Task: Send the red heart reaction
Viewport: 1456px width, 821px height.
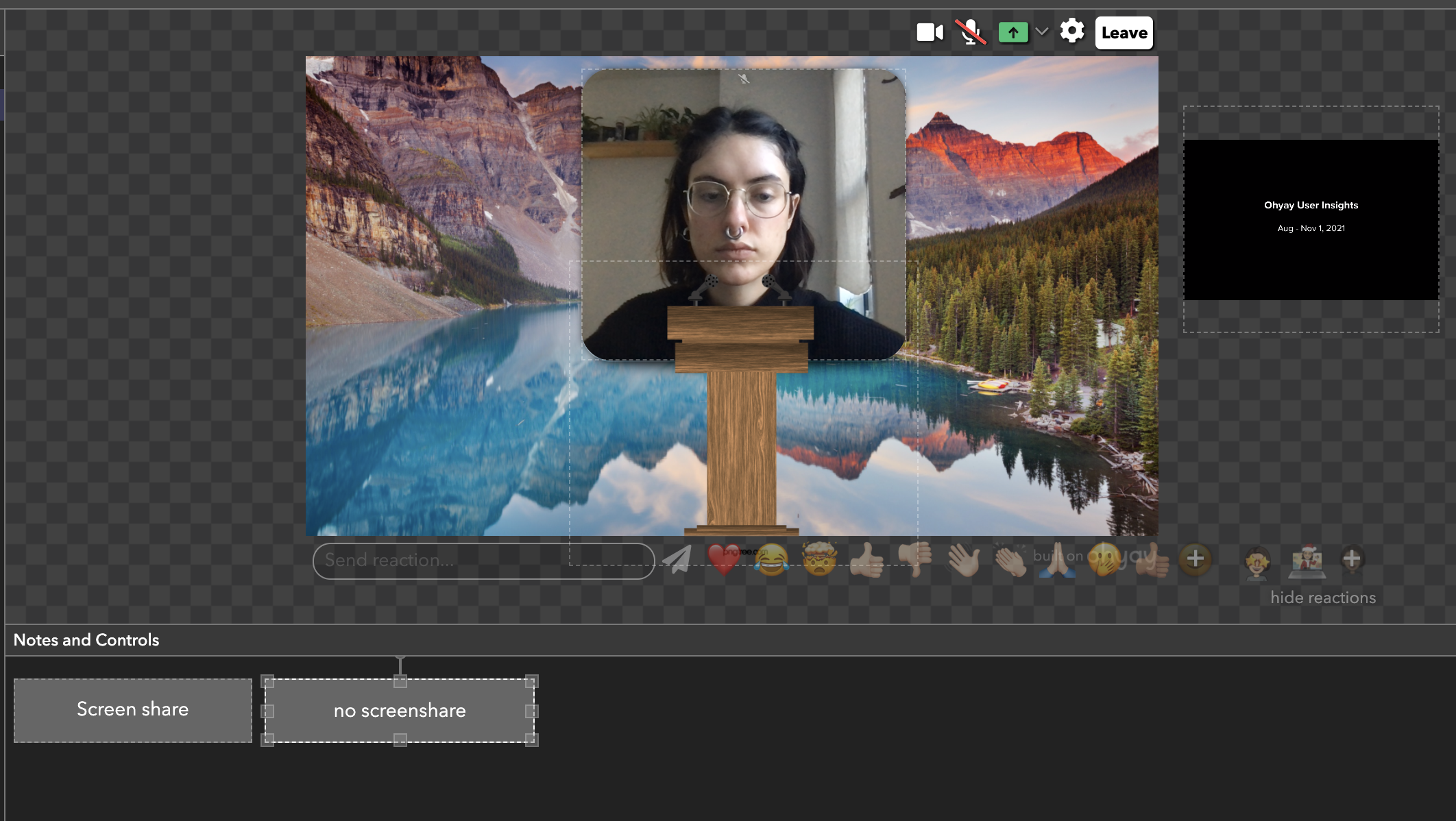Action: point(724,560)
